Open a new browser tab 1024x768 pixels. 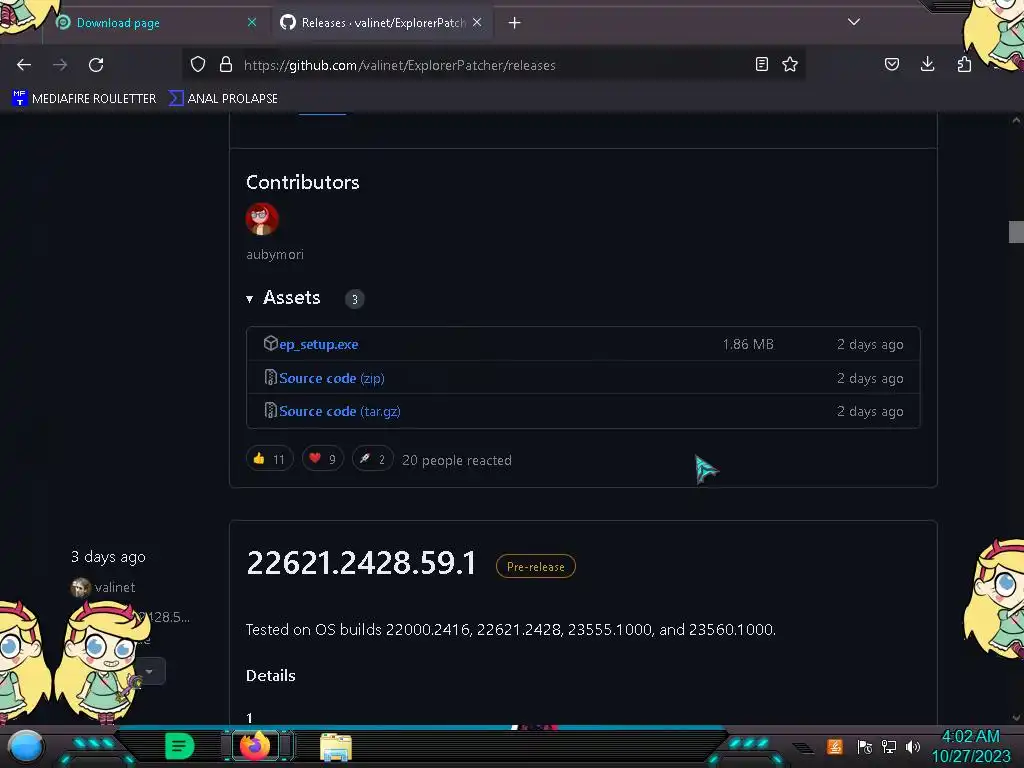[x=515, y=23]
